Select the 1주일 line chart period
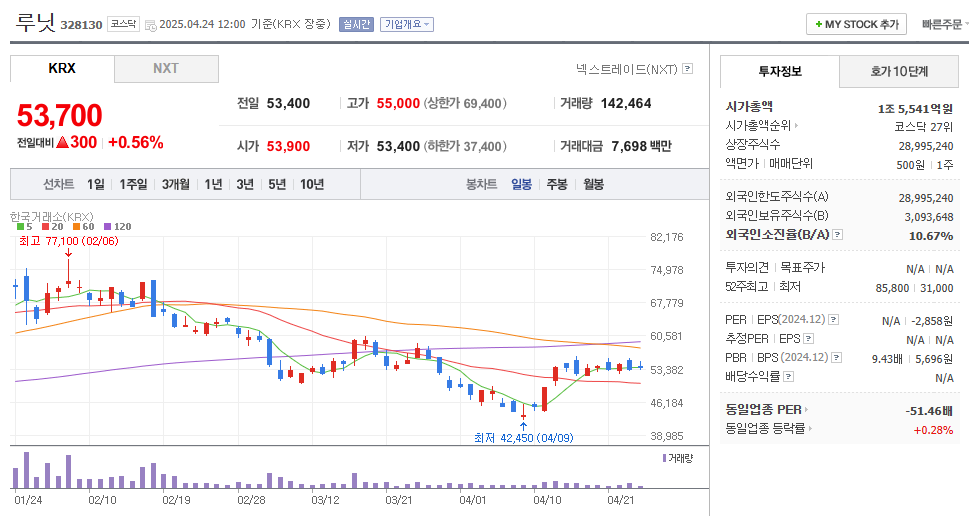969x516 pixels. (x=133, y=184)
